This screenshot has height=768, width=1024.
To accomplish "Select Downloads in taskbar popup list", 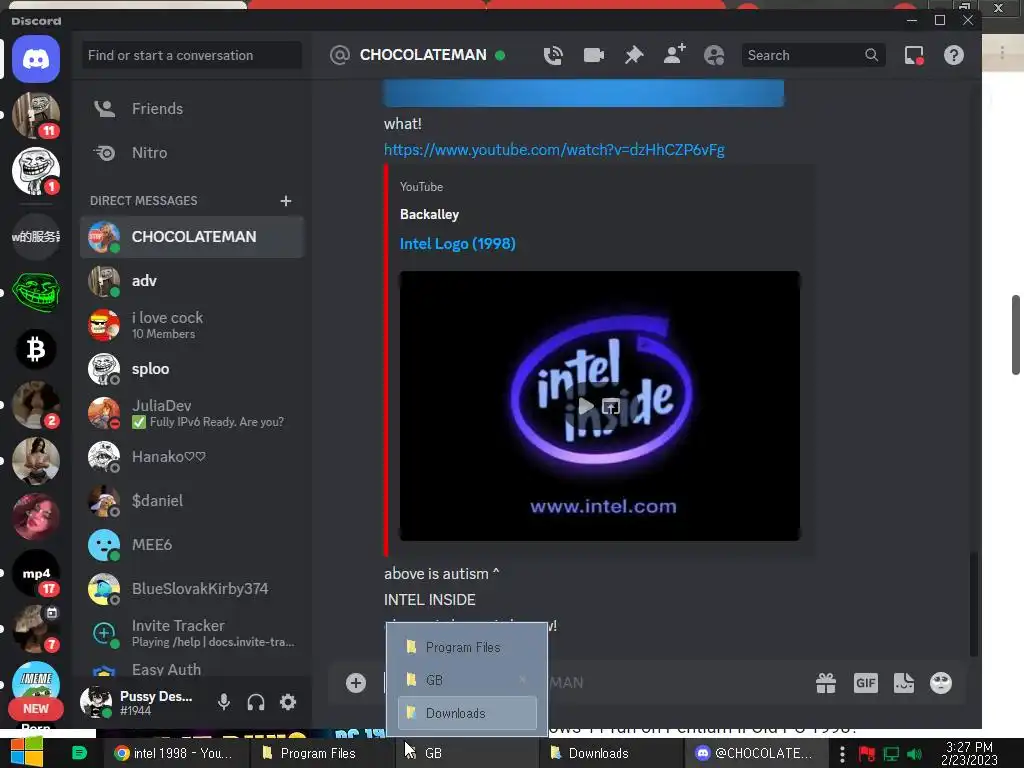I will point(467,713).
